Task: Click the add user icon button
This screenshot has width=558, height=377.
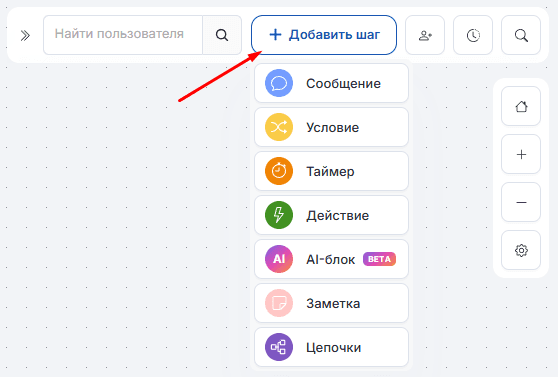Action: (425, 35)
